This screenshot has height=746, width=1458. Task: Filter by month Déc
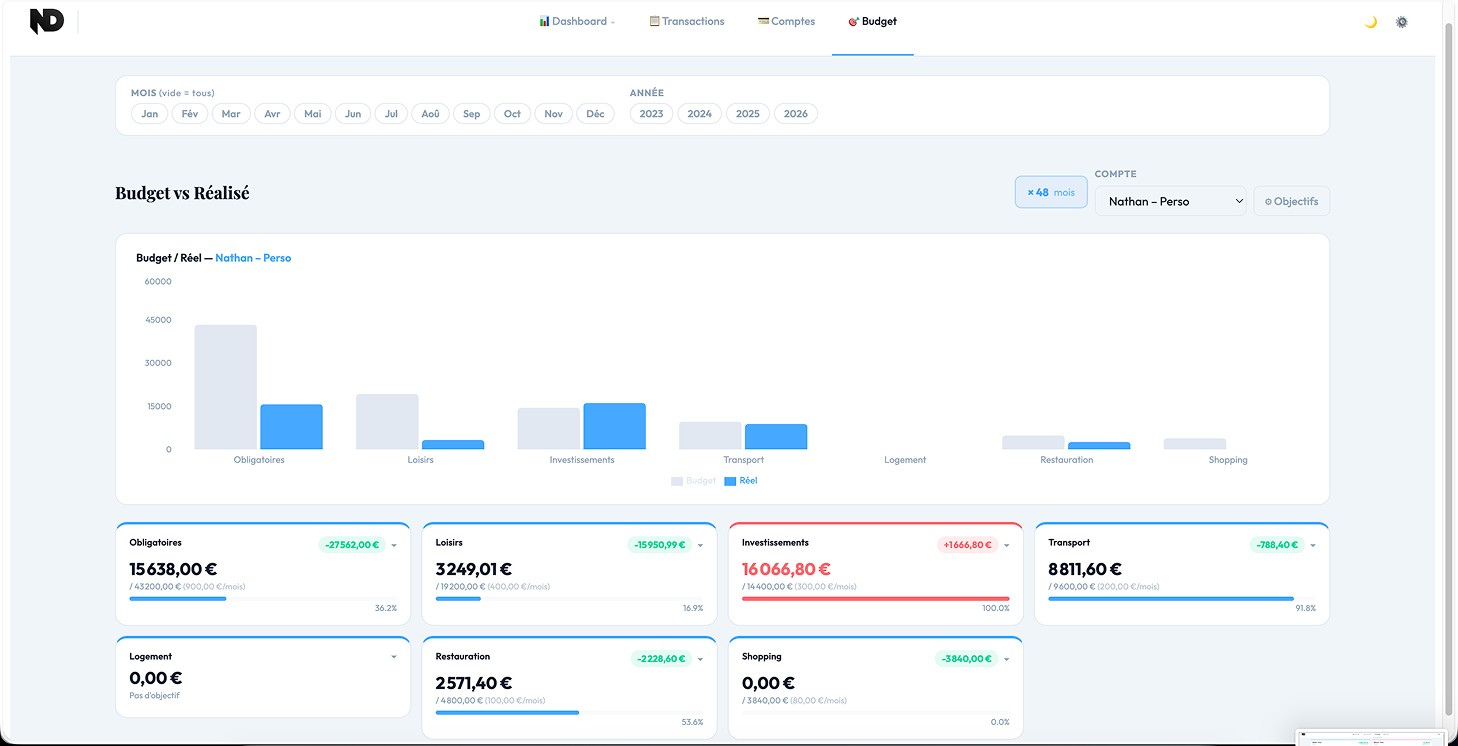tap(595, 114)
